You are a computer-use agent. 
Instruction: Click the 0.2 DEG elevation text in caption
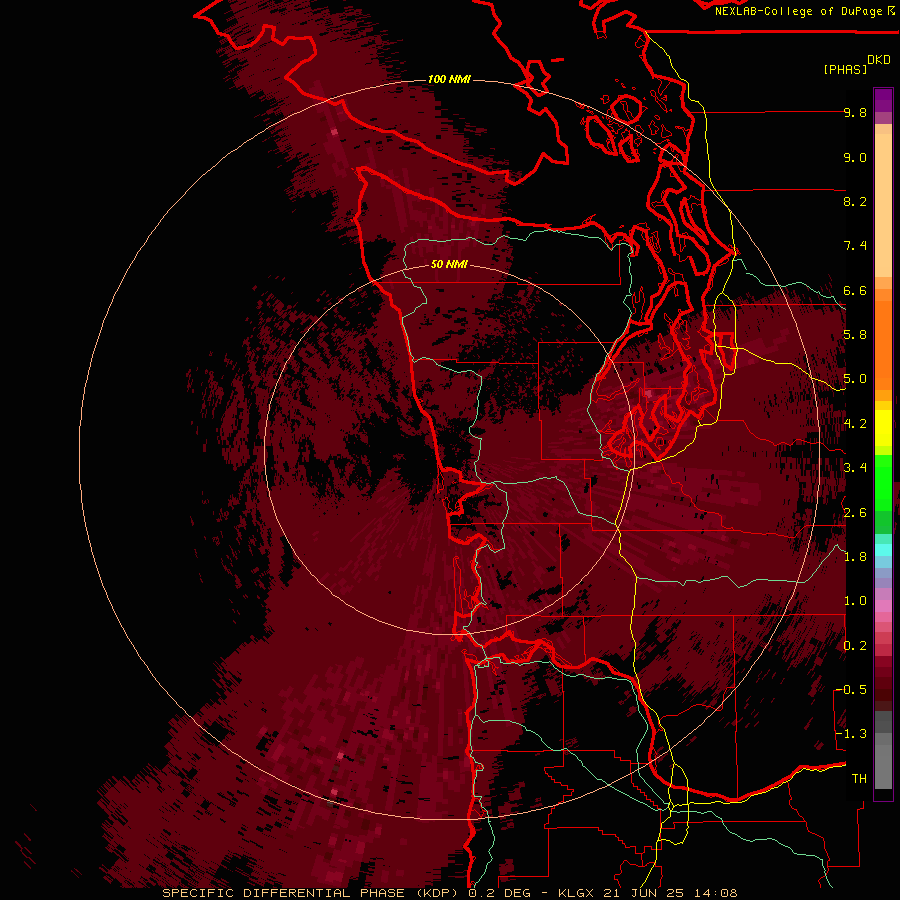click(x=499, y=893)
